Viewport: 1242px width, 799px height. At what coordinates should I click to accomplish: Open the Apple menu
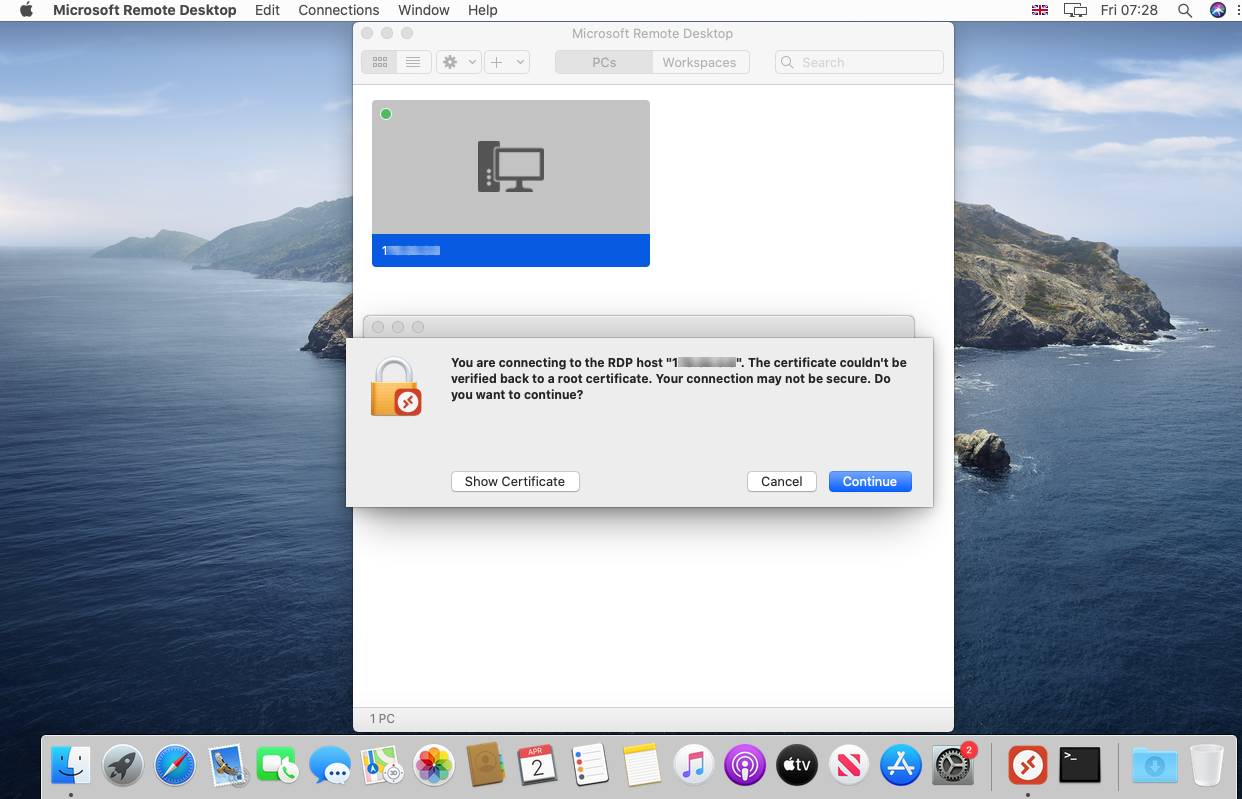point(27,10)
